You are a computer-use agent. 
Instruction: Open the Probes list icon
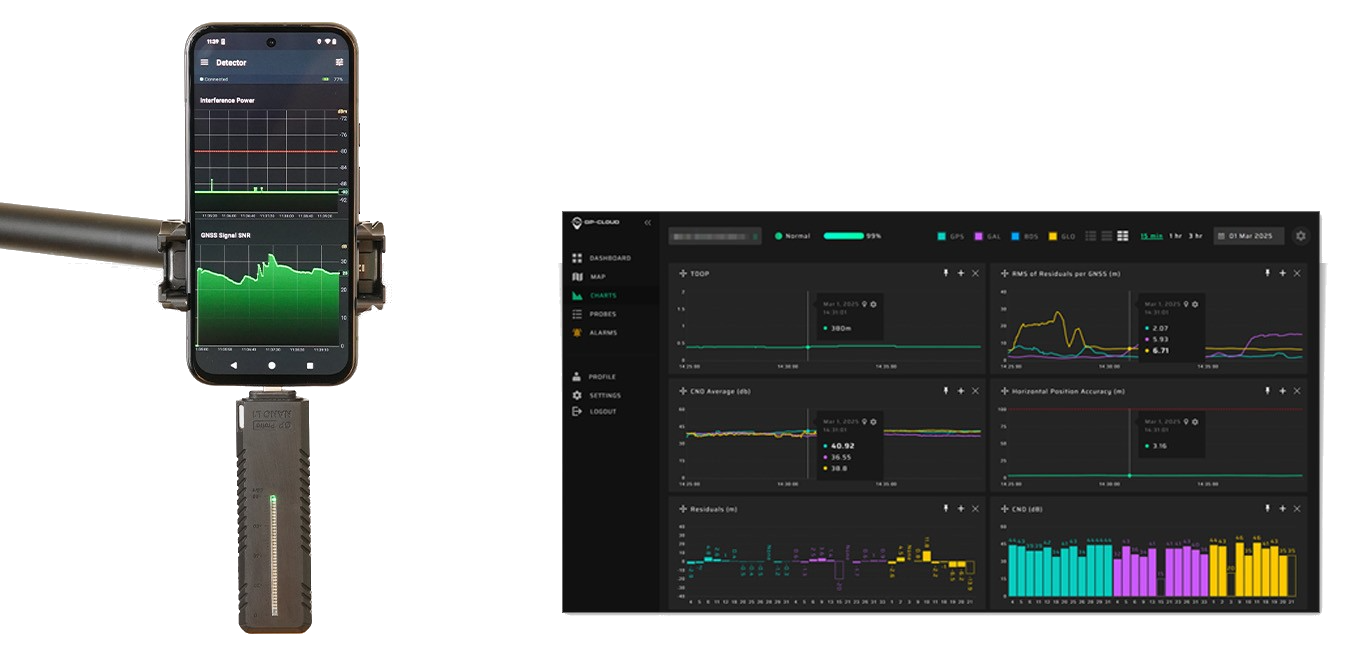[577, 314]
